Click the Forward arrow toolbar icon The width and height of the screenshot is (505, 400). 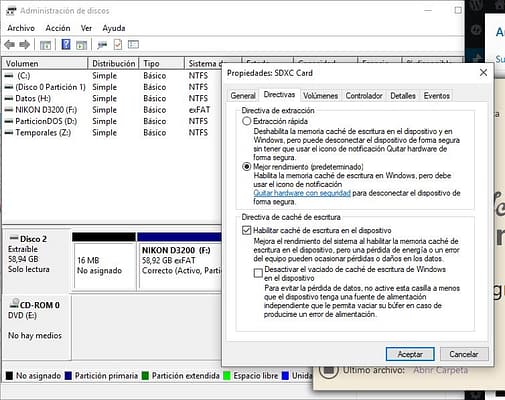tap(24, 44)
